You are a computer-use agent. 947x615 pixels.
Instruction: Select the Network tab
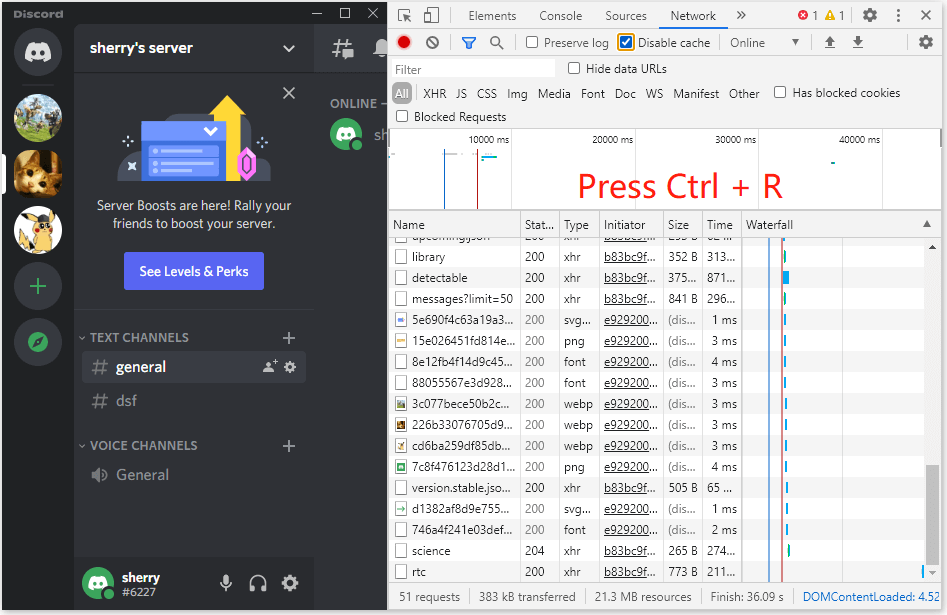(693, 16)
